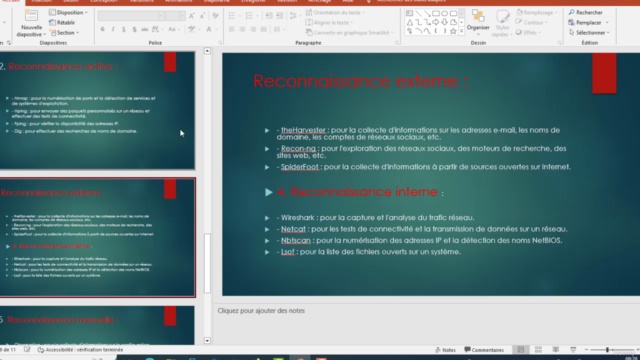This screenshot has width=640, height=360.
Task: Toggle text shadow formatting
Action: pyautogui.click(x=134, y=29)
